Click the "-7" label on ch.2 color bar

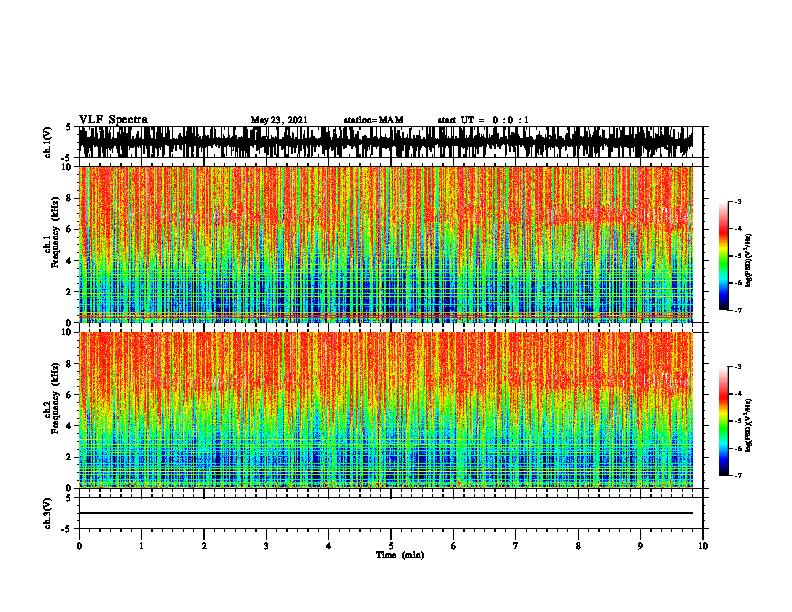pos(737,475)
